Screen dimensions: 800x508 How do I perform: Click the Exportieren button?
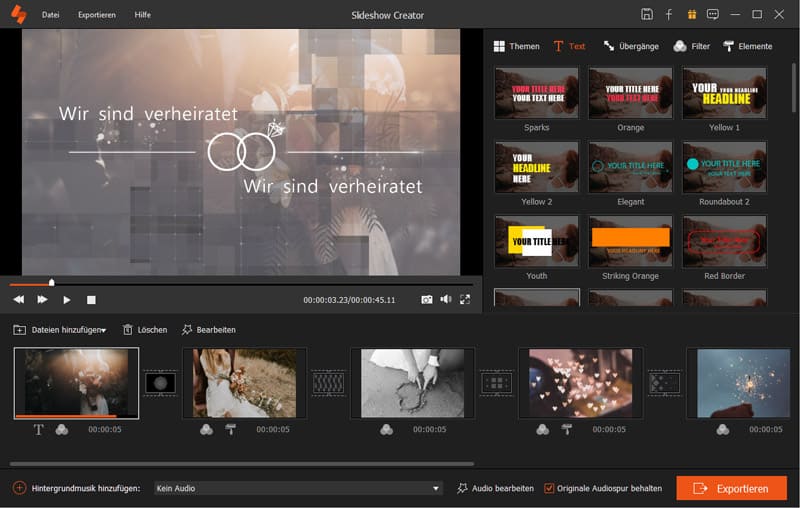(731, 488)
